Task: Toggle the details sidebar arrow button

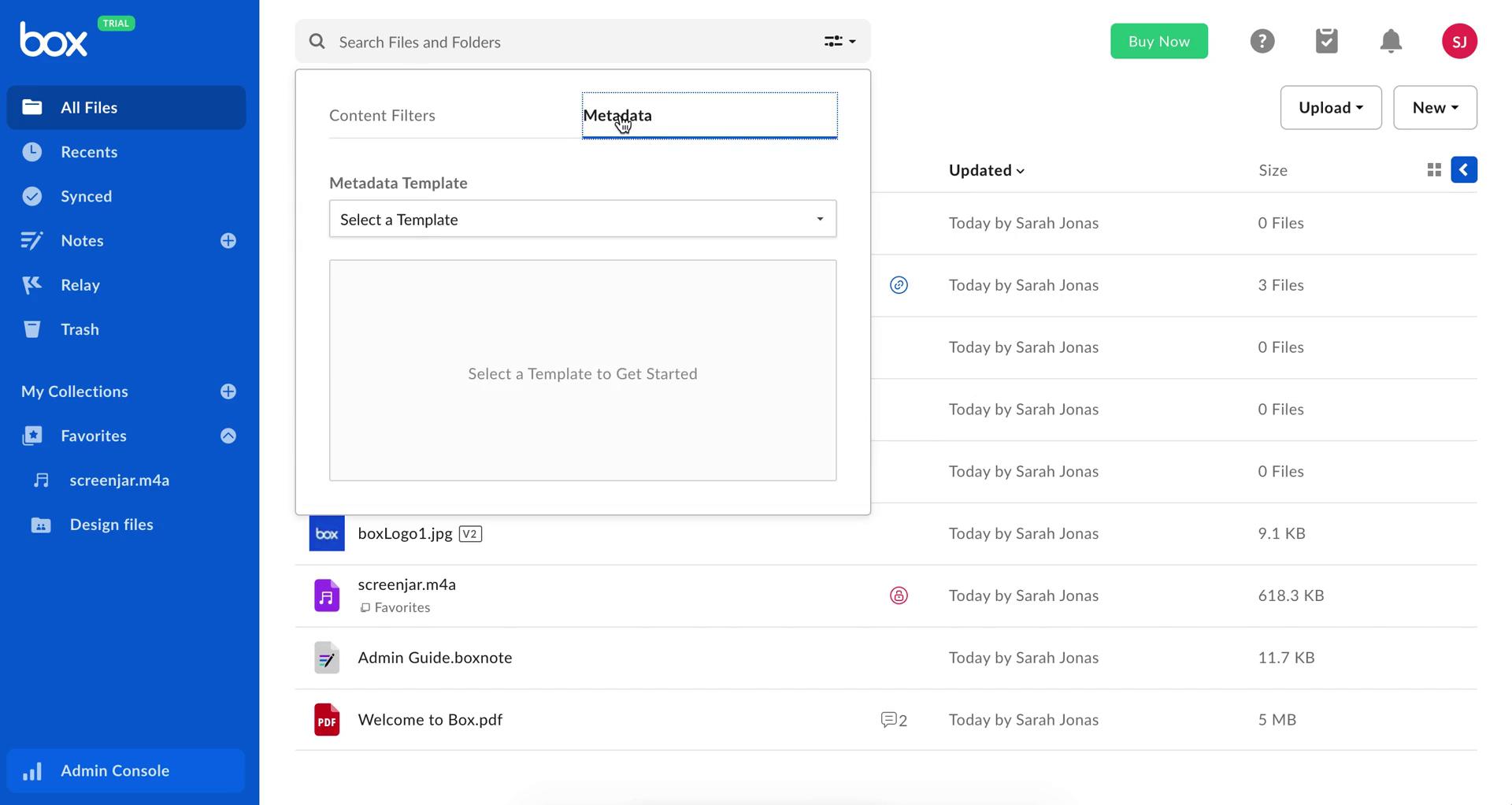Action: [x=1464, y=169]
